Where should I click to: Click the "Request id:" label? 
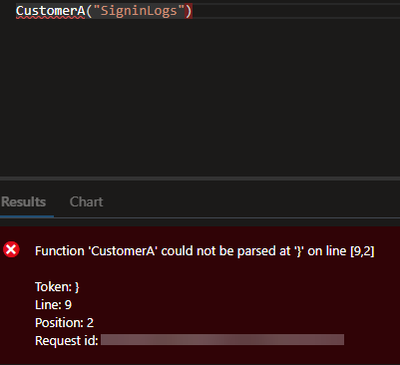67,341
